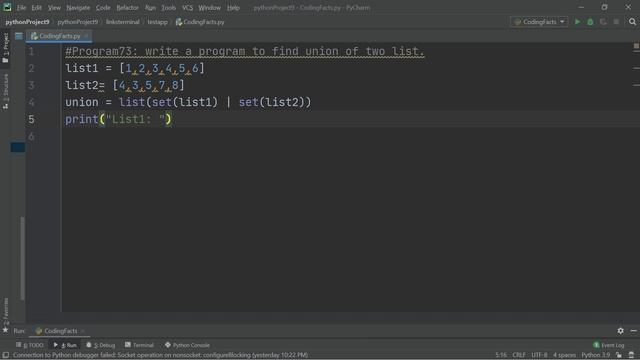640x360 pixels.
Task: Click the left panel vertical scrollbar thumb
Action: [22, 259]
